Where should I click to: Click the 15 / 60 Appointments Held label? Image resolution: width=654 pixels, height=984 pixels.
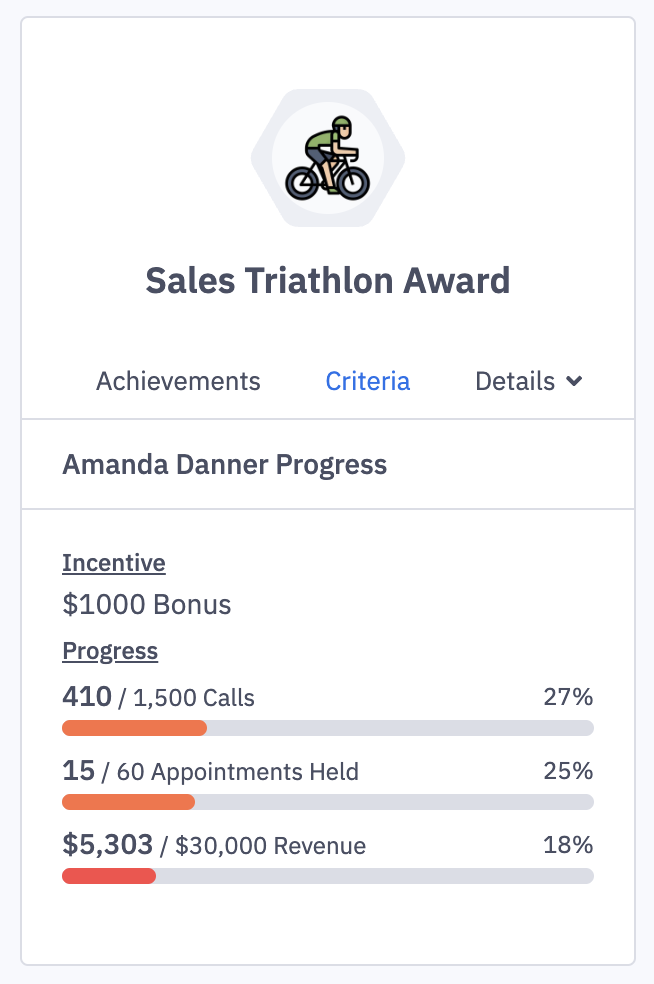click(x=210, y=771)
